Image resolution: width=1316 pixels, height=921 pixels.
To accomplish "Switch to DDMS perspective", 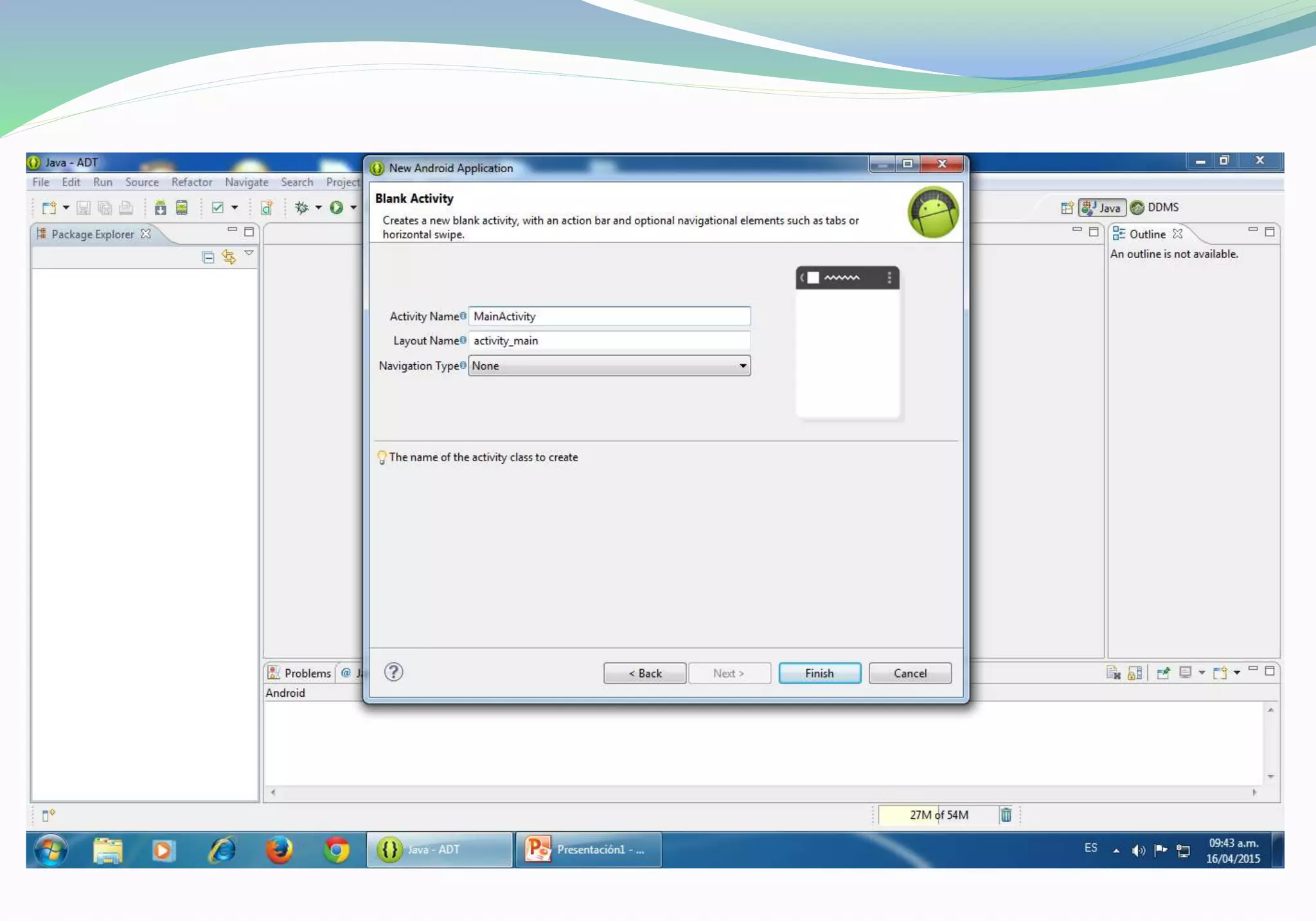I will pyautogui.click(x=1155, y=207).
